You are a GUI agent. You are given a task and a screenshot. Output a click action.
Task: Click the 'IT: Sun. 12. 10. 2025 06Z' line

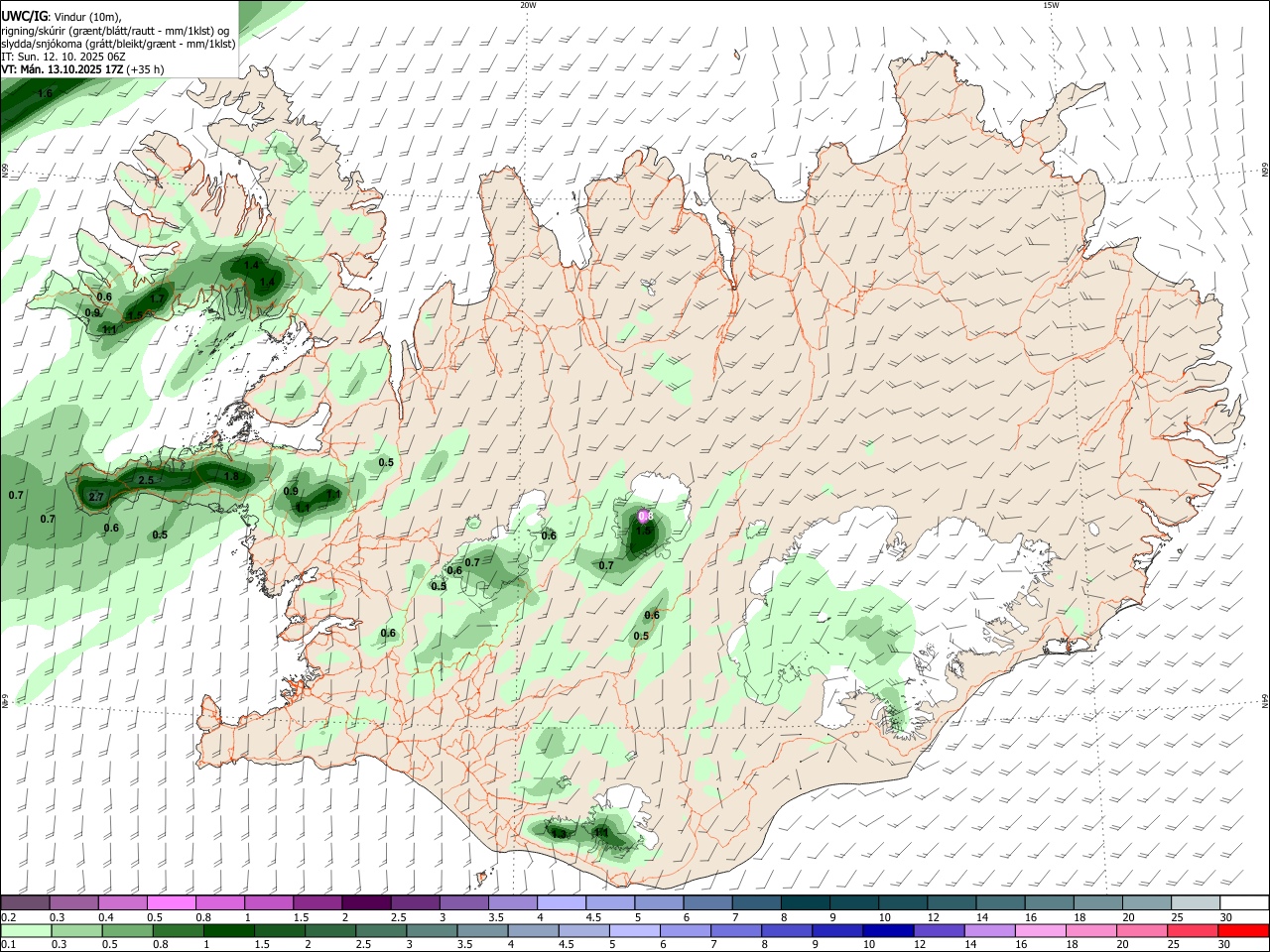coord(63,57)
